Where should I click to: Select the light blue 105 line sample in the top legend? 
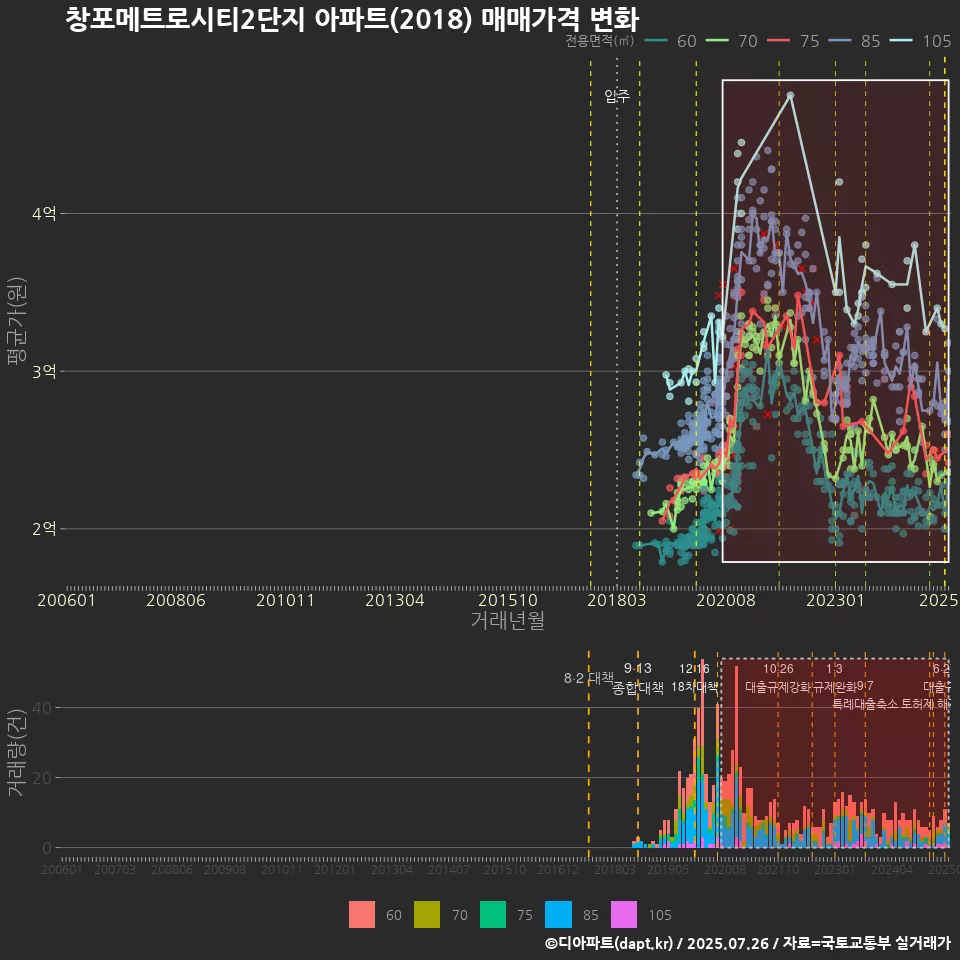point(901,41)
